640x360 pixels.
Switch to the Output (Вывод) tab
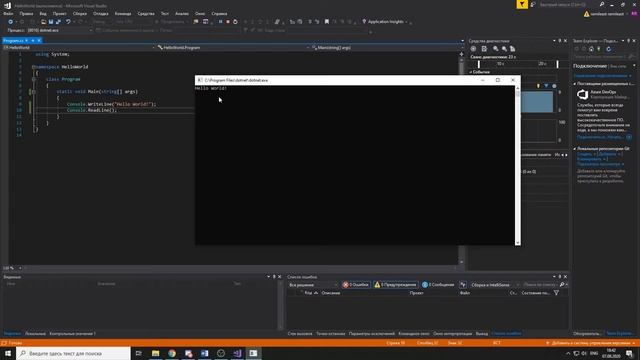482,334
